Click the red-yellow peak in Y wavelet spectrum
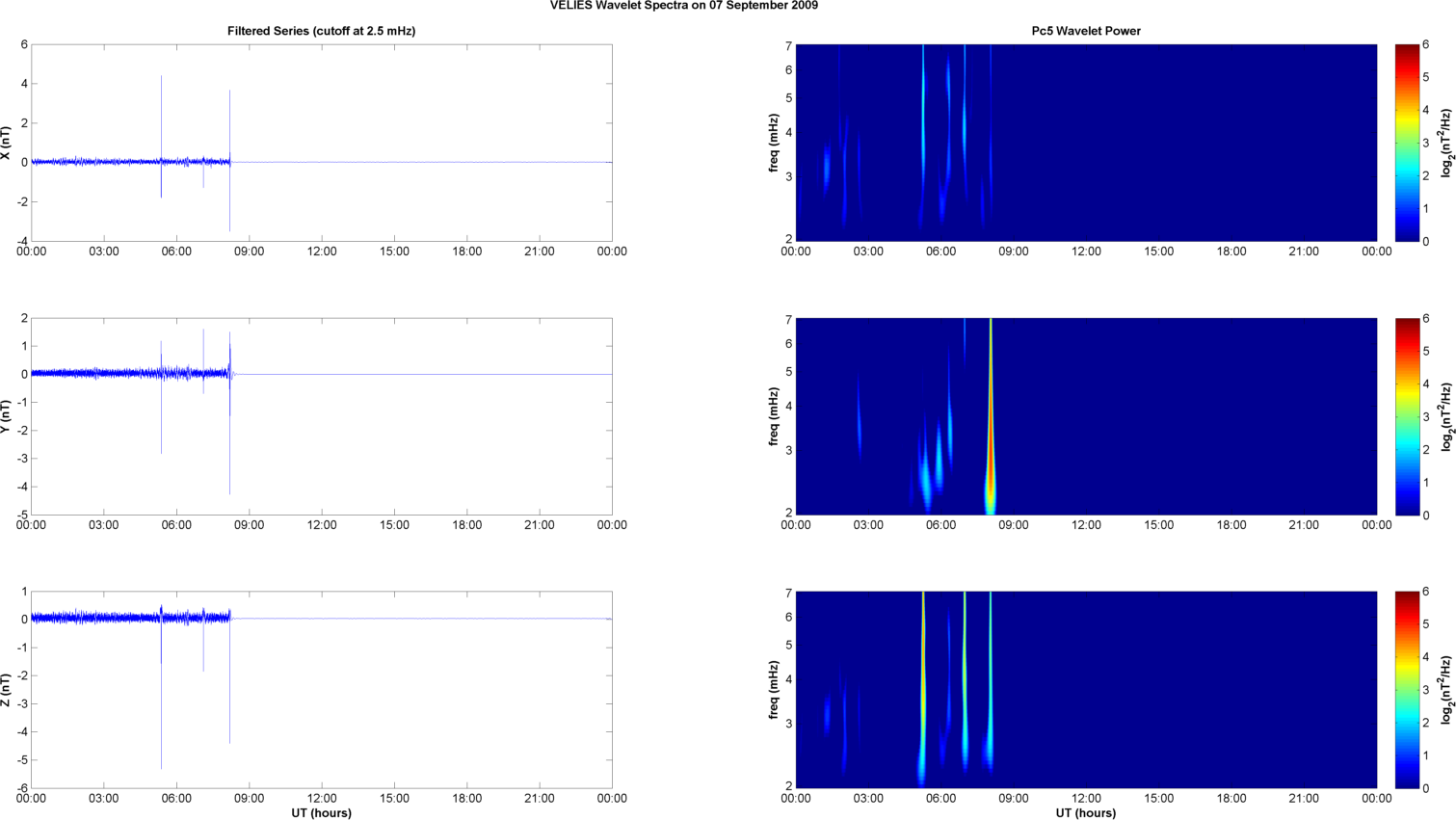1456x820 pixels. click(991, 453)
